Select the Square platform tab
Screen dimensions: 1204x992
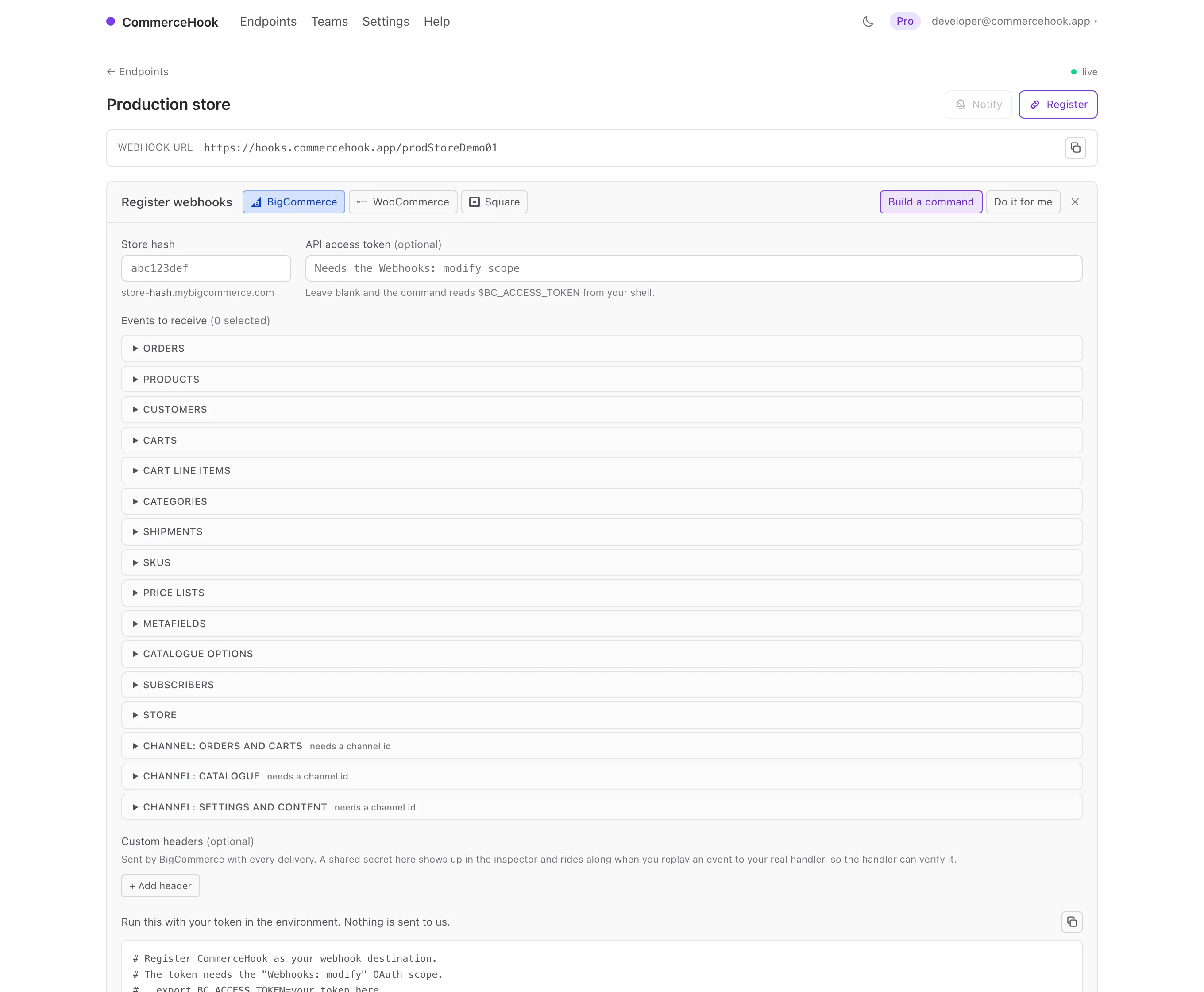pyautogui.click(x=494, y=201)
